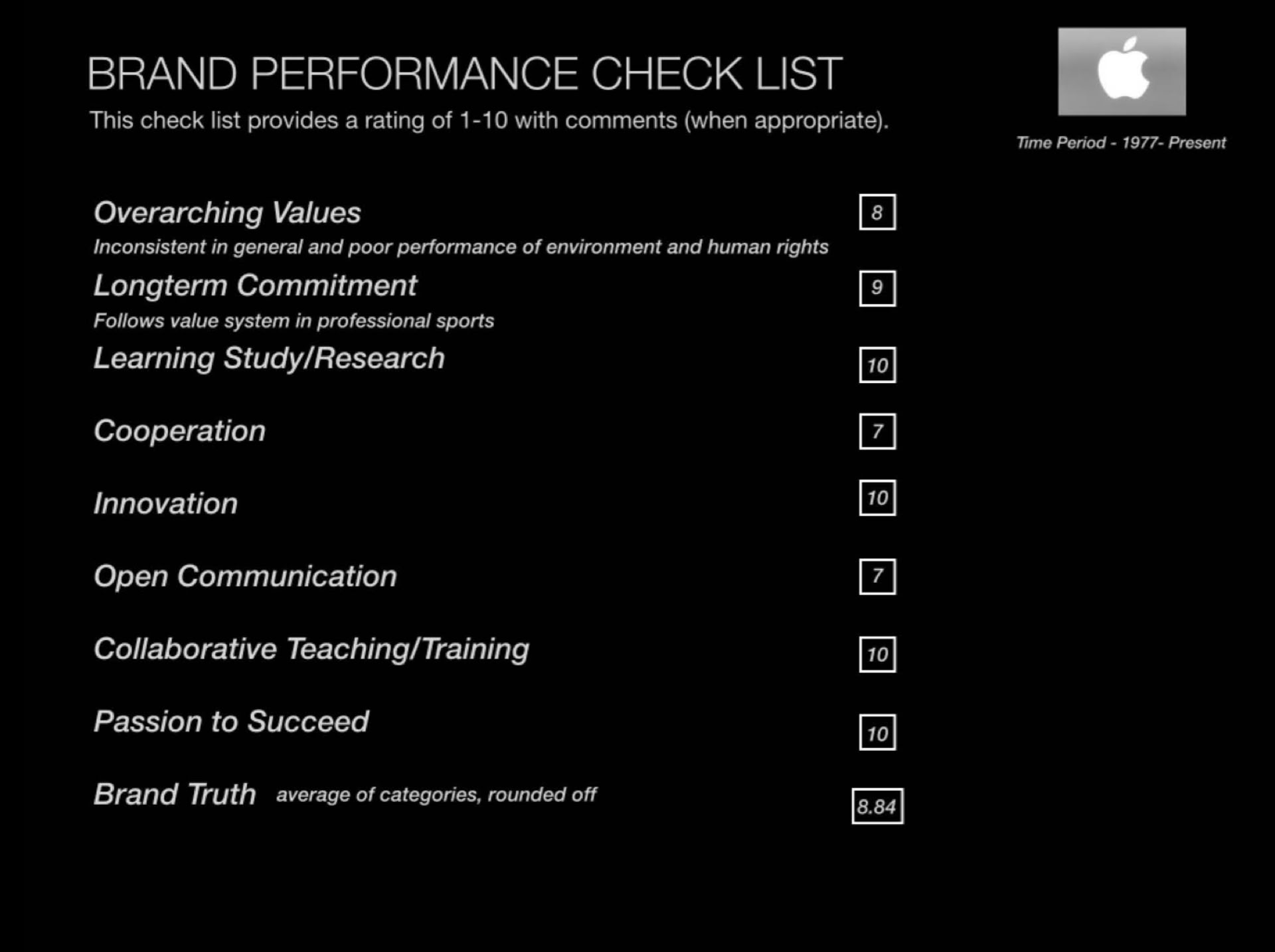
Task: Click the Time Period 1977-Present caption
Action: [x=1121, y=143]
